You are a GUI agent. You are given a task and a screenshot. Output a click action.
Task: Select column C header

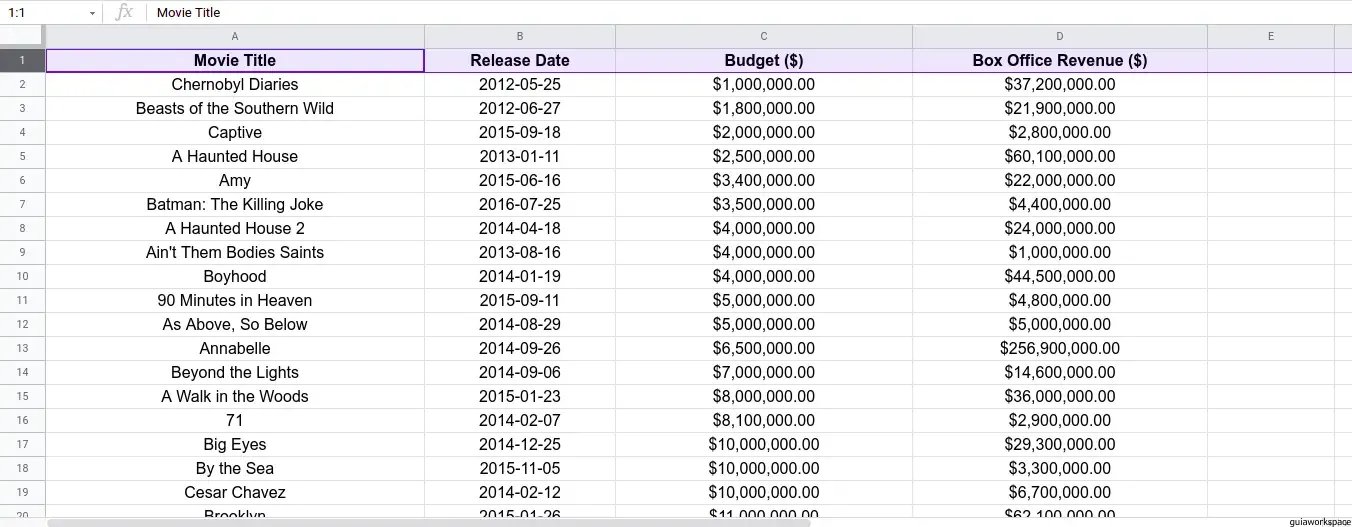[x=764, y=36]
